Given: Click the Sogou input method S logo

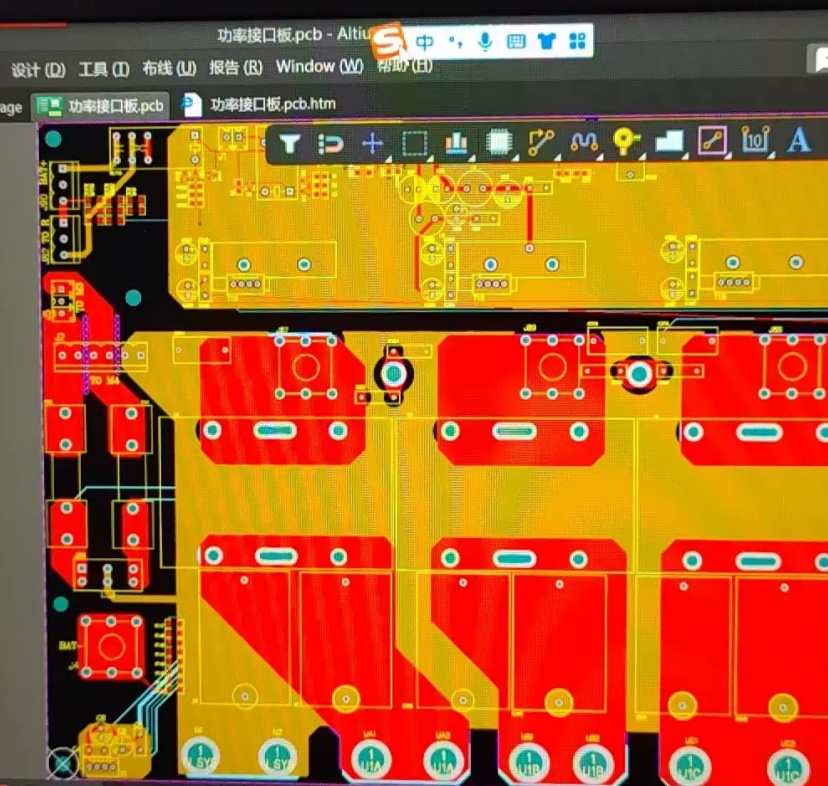Looking at the screenshot, I should click(x=389, y=42).
